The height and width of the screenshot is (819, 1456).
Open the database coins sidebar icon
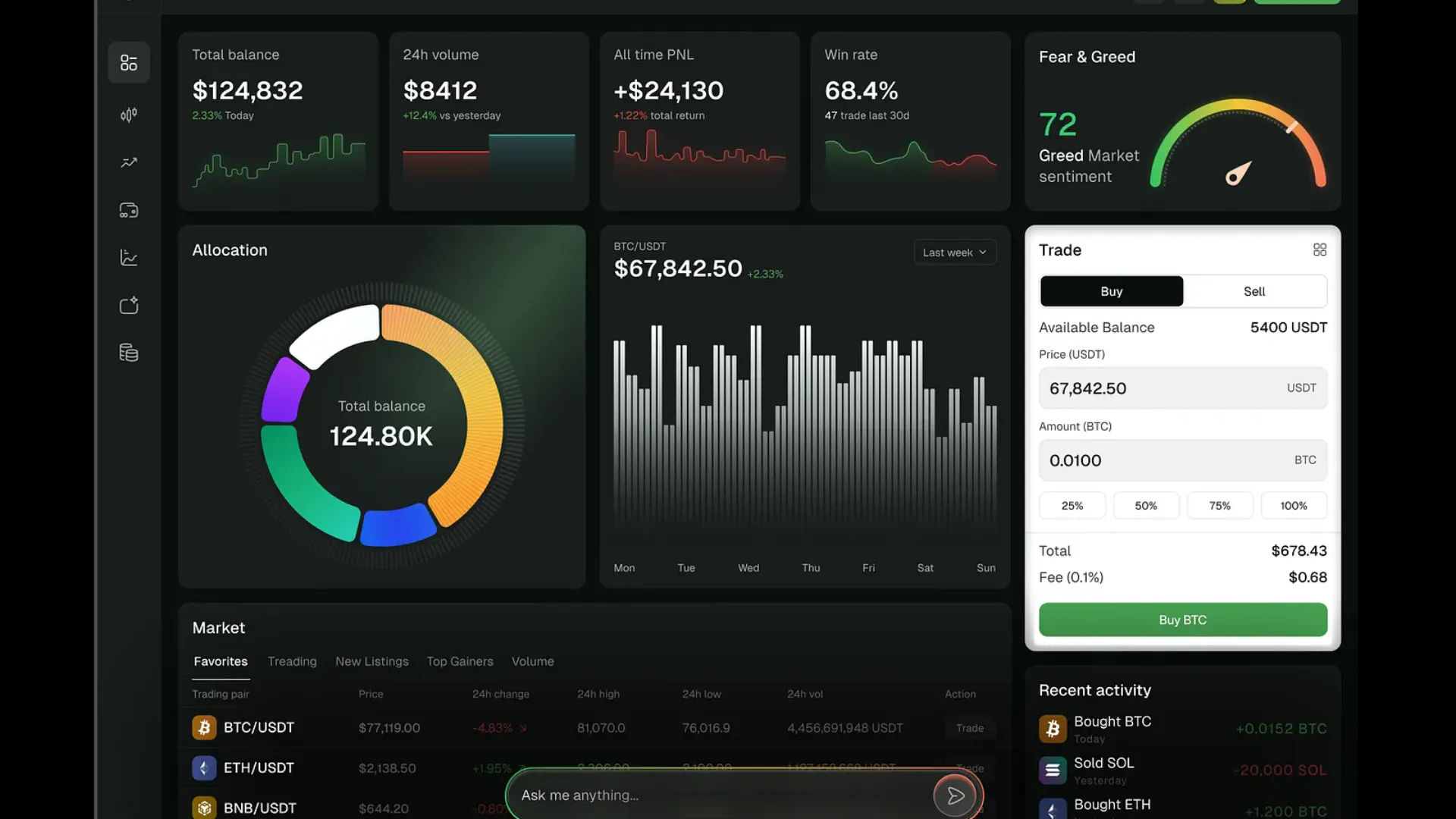coord(129,353)
